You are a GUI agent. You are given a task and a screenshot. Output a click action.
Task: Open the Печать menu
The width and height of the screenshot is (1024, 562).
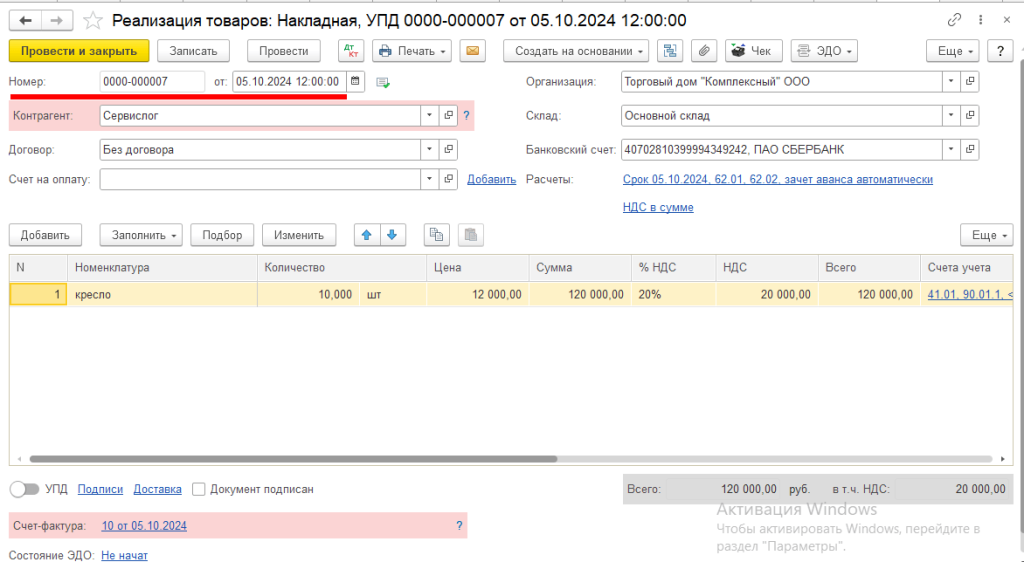coord(412,51)
